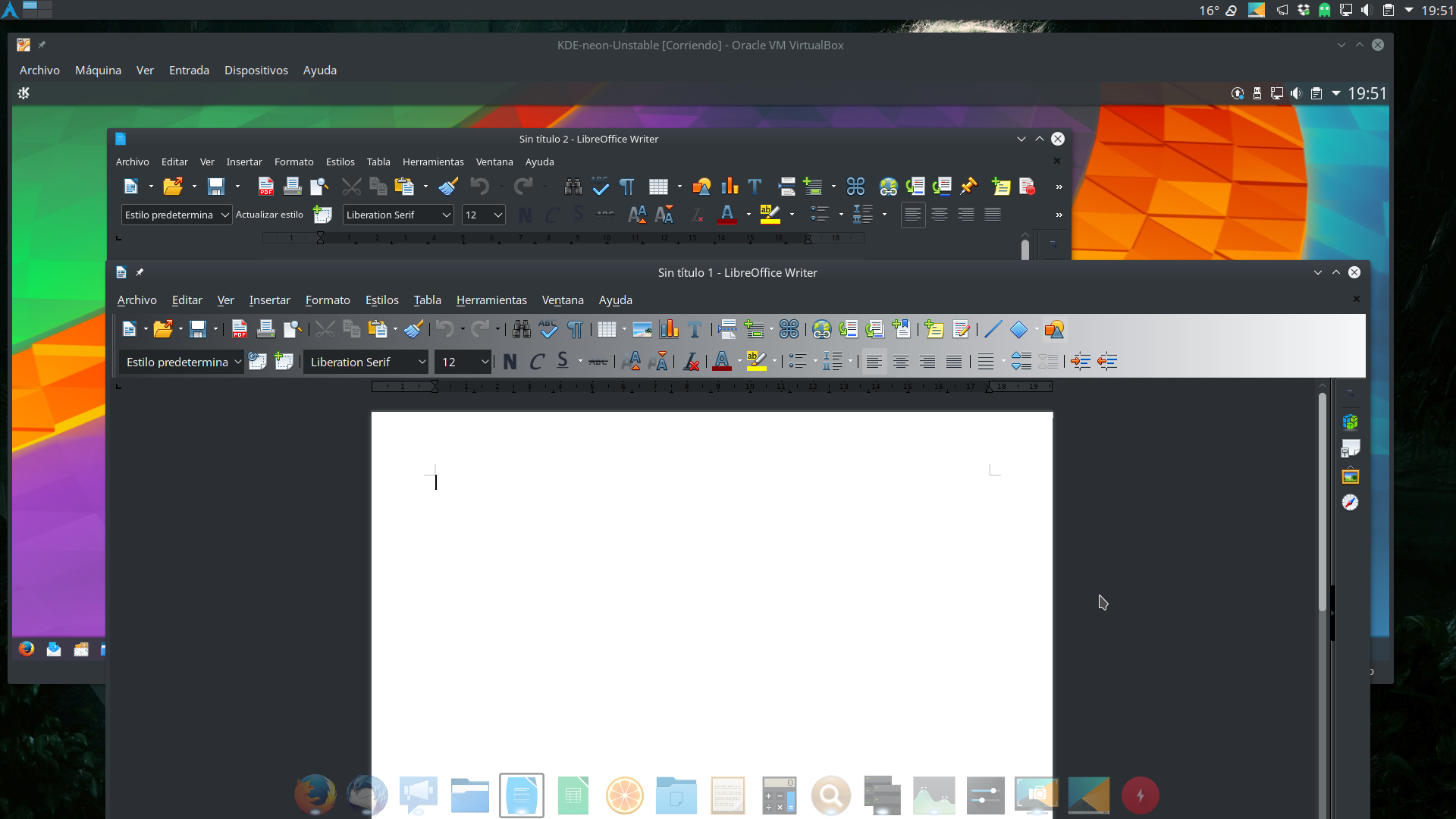Toggle center alignment in Sin título 1
1456x819 pixels.
coord(900,362)
